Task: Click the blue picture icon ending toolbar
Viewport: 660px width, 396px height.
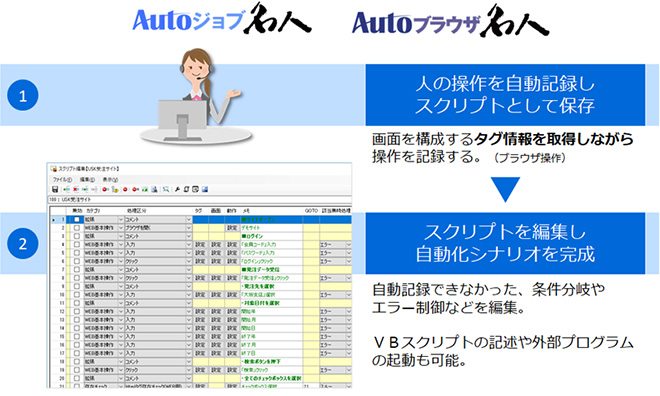Action: point(205,189)
